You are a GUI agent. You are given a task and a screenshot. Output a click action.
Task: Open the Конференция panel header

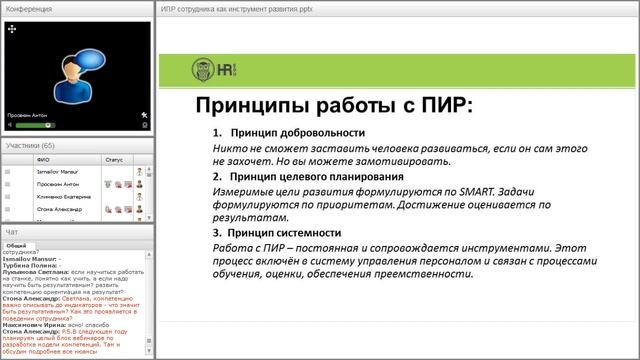coord(78,9)
